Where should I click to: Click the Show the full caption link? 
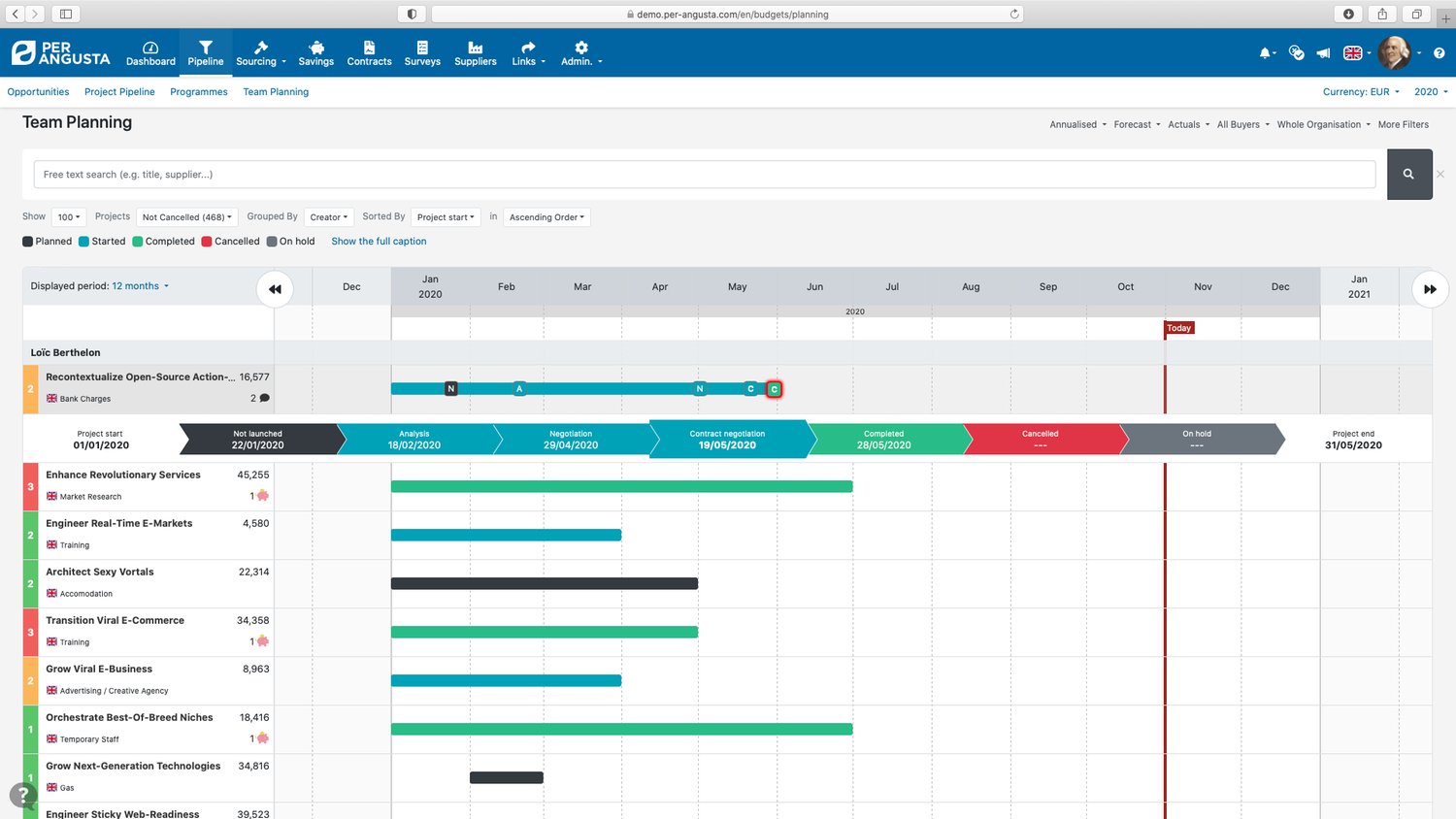pyautogui.click(x=379, y=241)
